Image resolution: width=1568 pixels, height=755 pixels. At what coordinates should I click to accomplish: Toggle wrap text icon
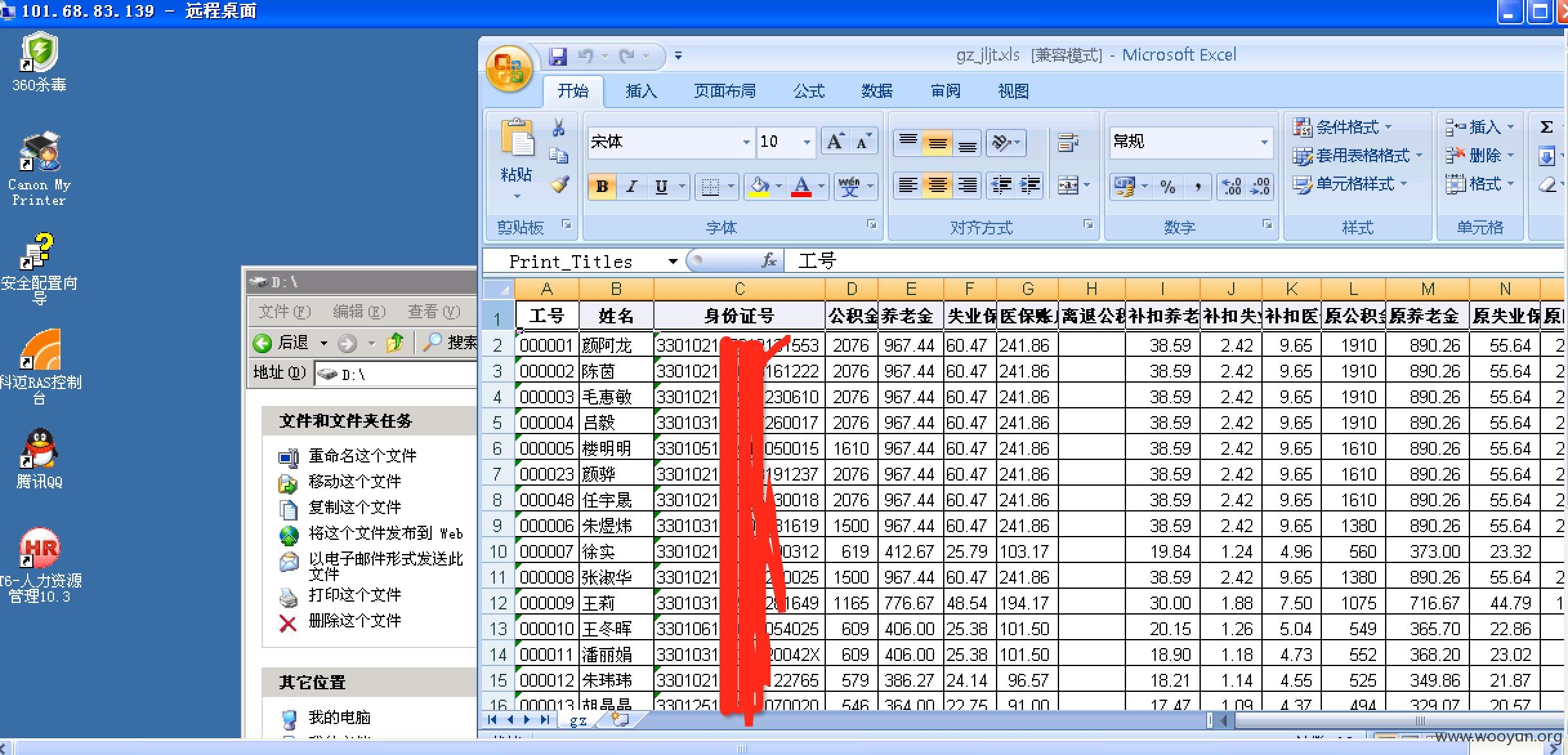point(1068,142)
